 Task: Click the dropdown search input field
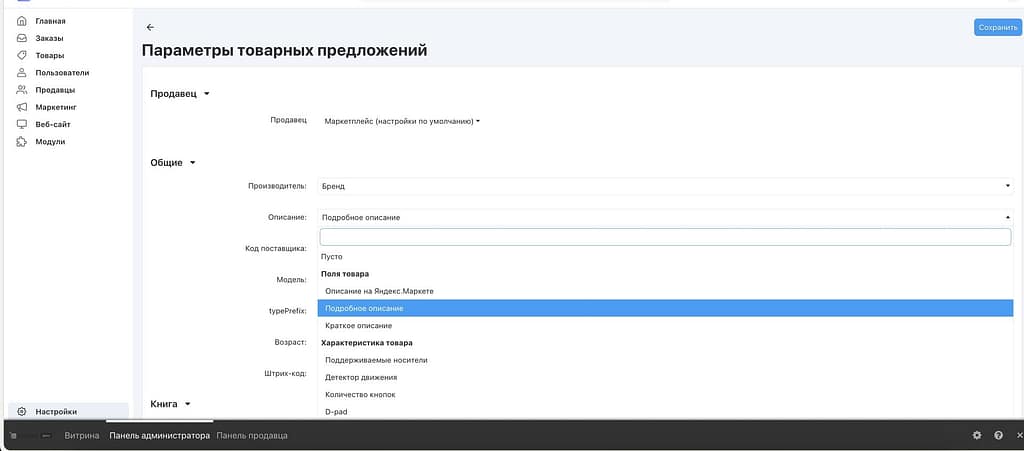(665, 237)
